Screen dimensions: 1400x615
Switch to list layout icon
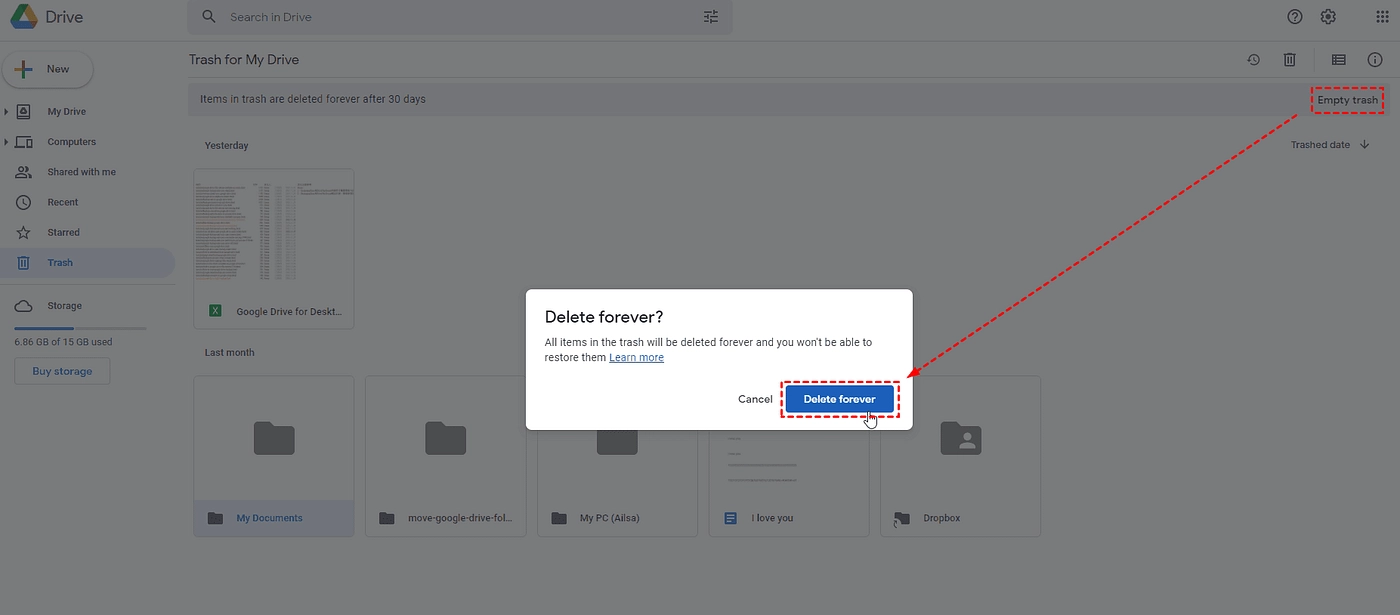(1339, 60)
